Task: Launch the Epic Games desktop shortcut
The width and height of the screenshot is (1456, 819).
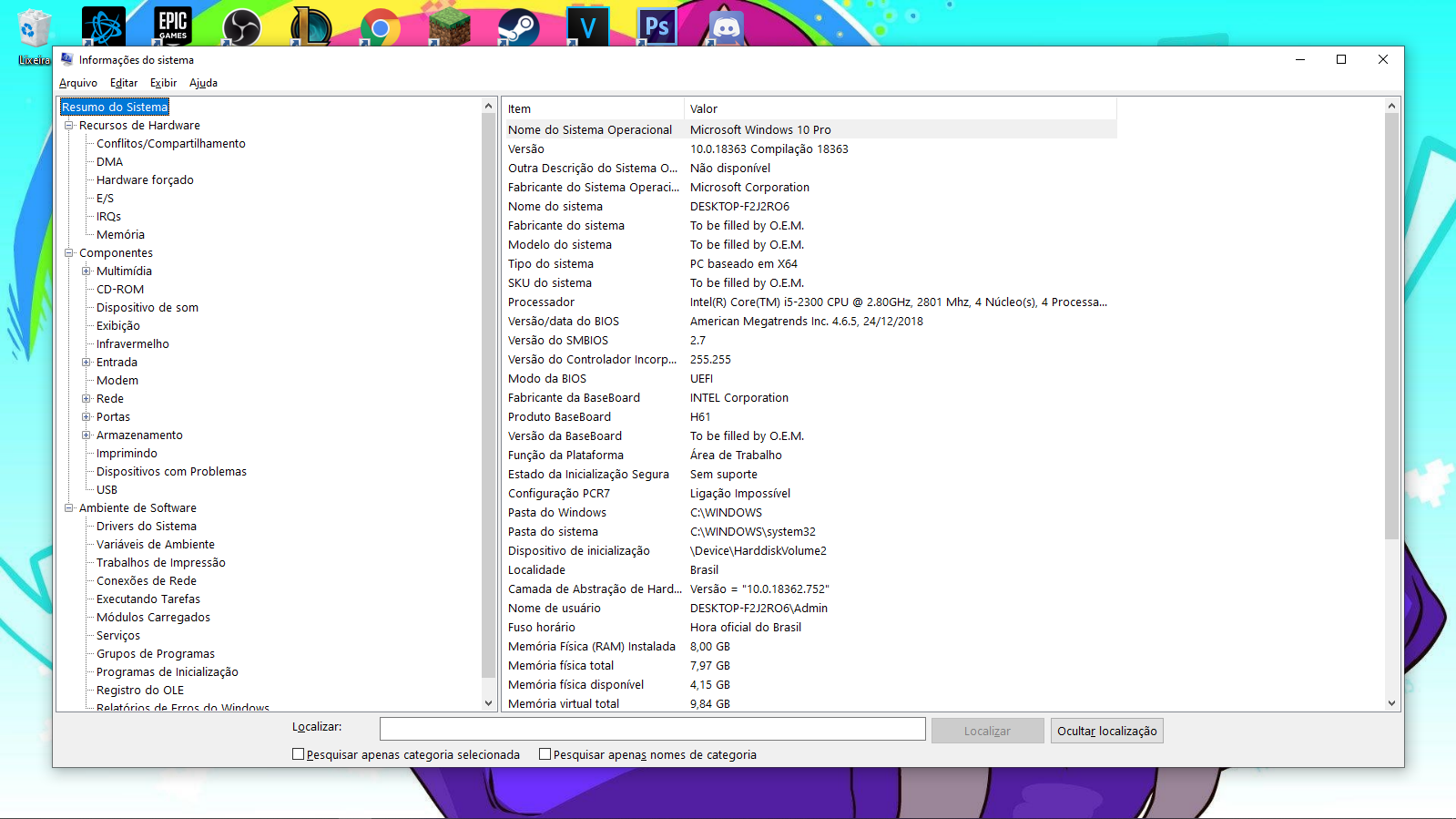Action: pos(173,26)
